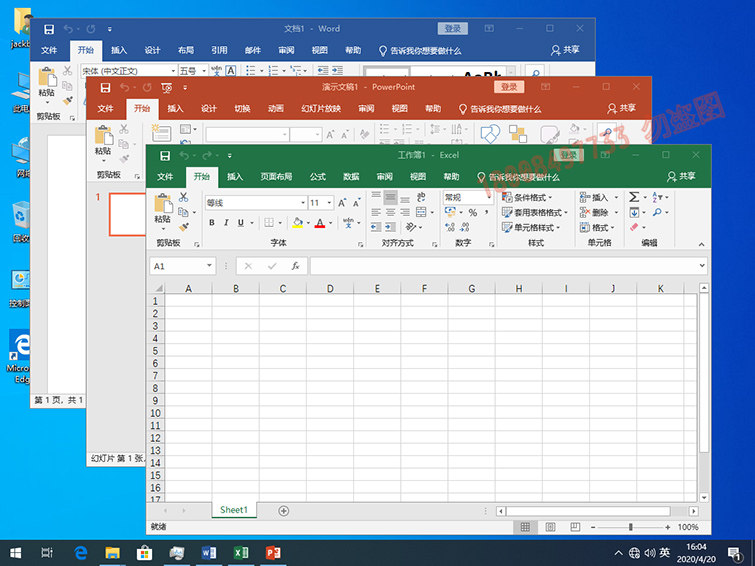Switch to Excel 公式 tab

318,177
